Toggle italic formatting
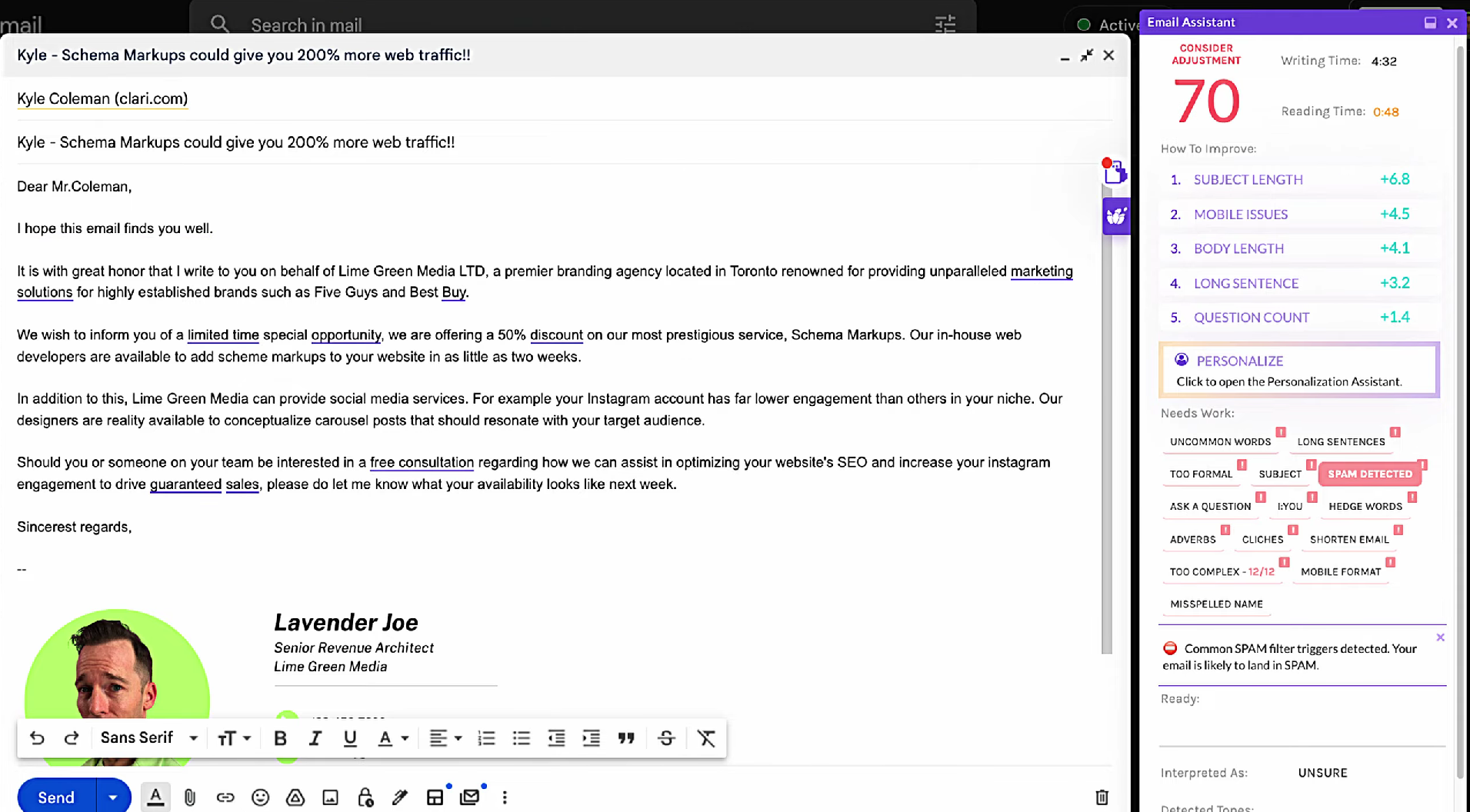This screenshot has height=812, width=1470. 315,738
